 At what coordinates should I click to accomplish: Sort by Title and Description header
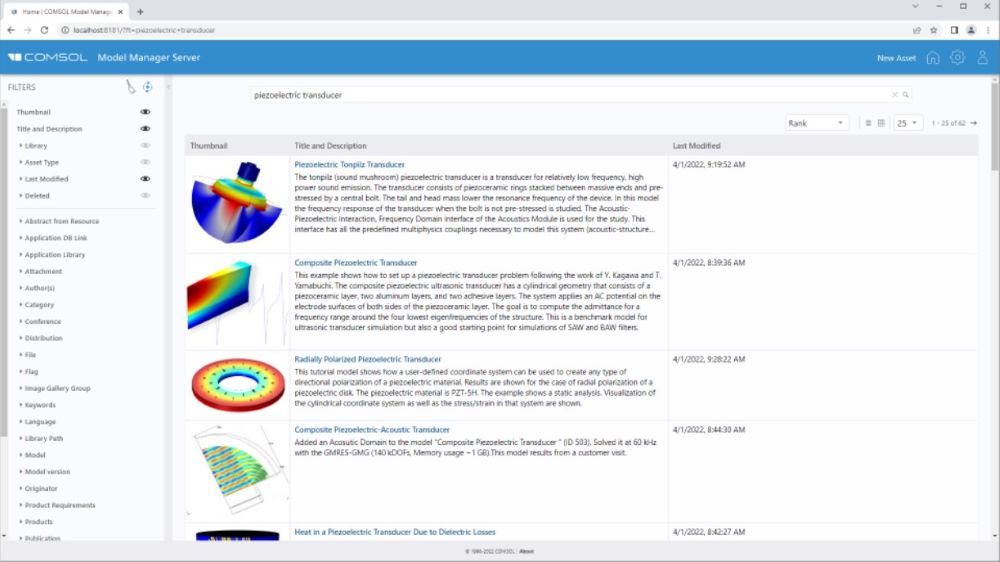click(330, 145)
